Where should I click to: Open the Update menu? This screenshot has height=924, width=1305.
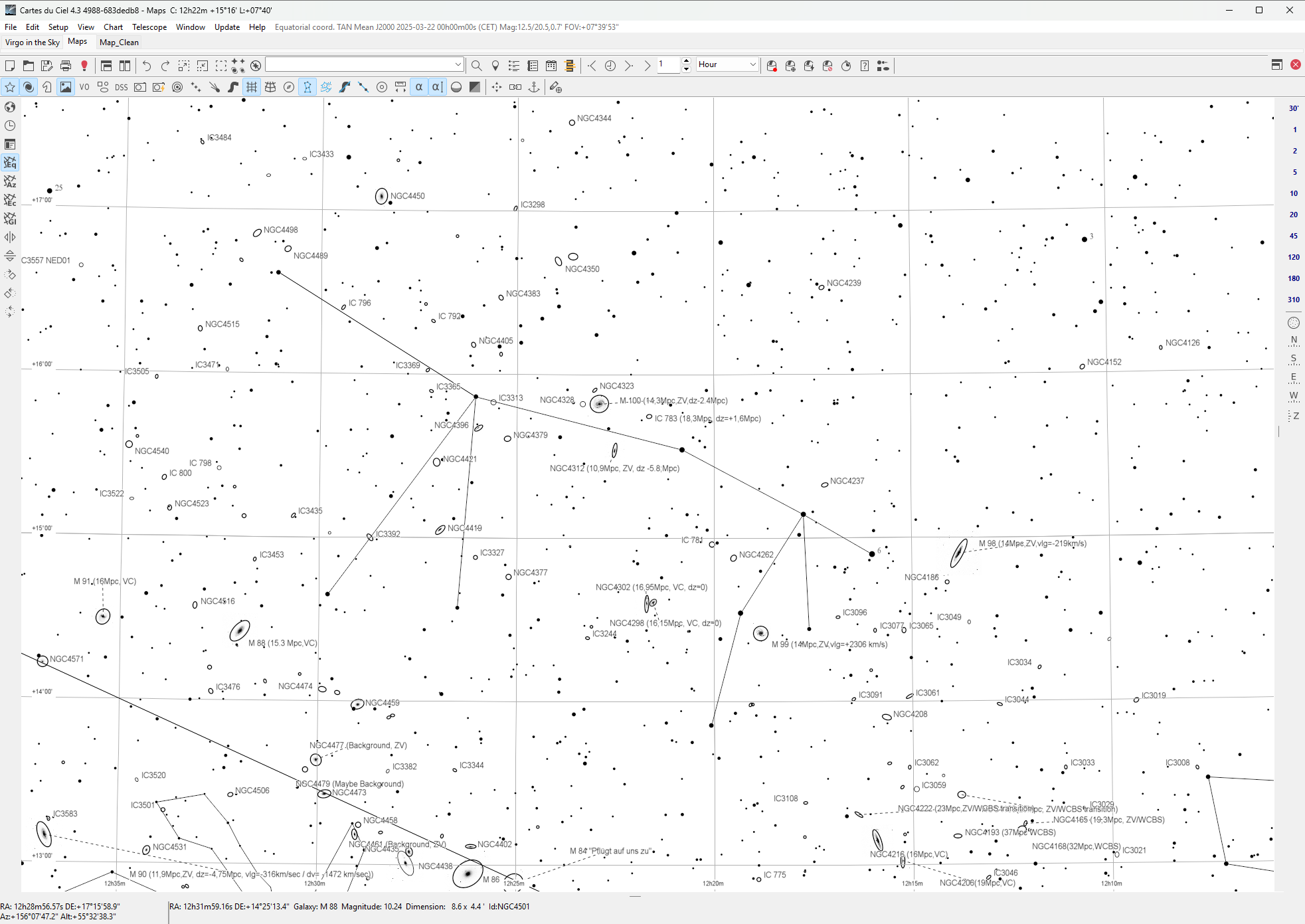coord(227,27)
